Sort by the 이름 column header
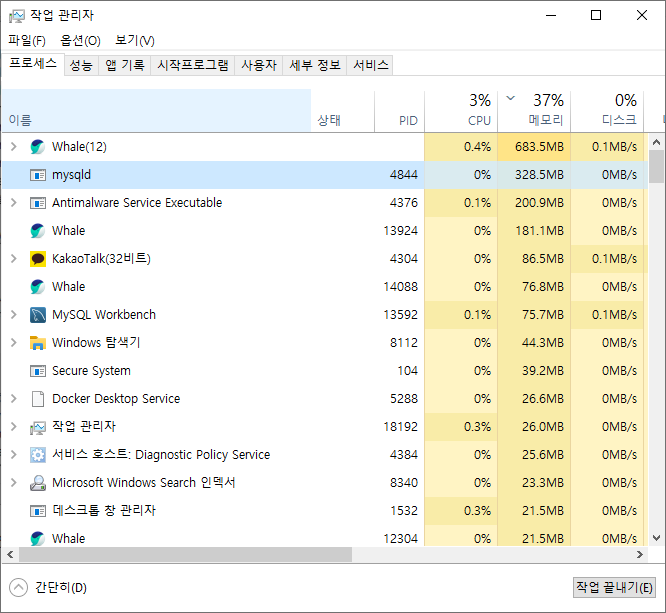 click(x=156, y=110)
